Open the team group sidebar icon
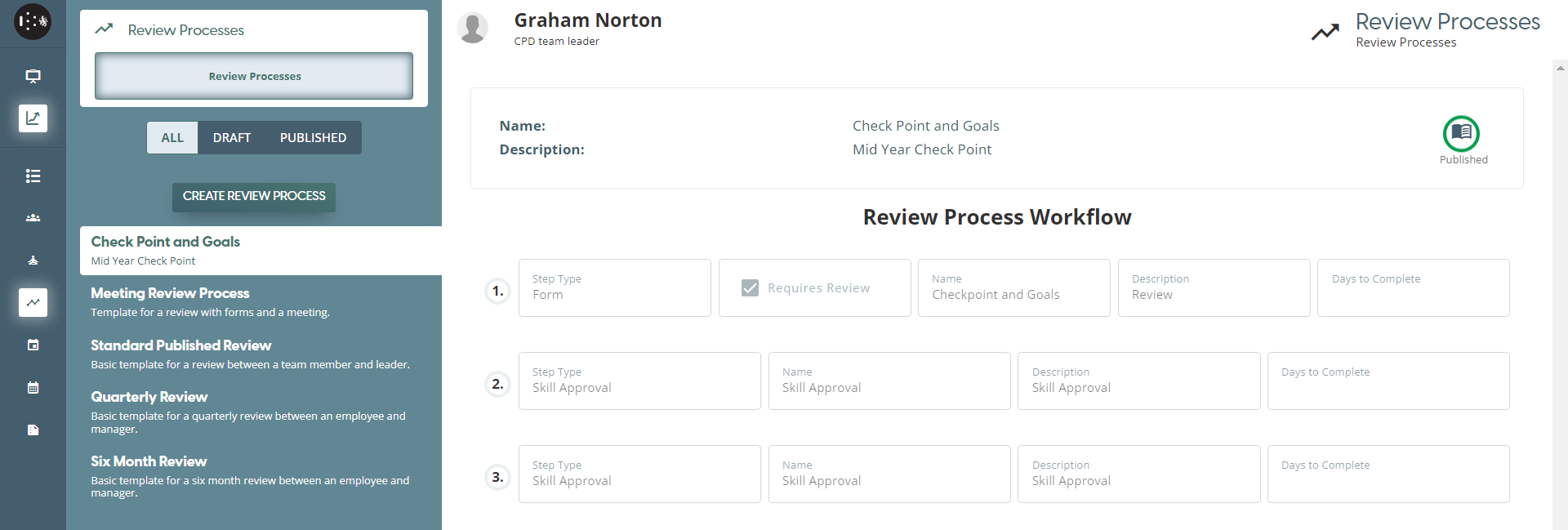The image size is (1568, 530). point(33,218)
